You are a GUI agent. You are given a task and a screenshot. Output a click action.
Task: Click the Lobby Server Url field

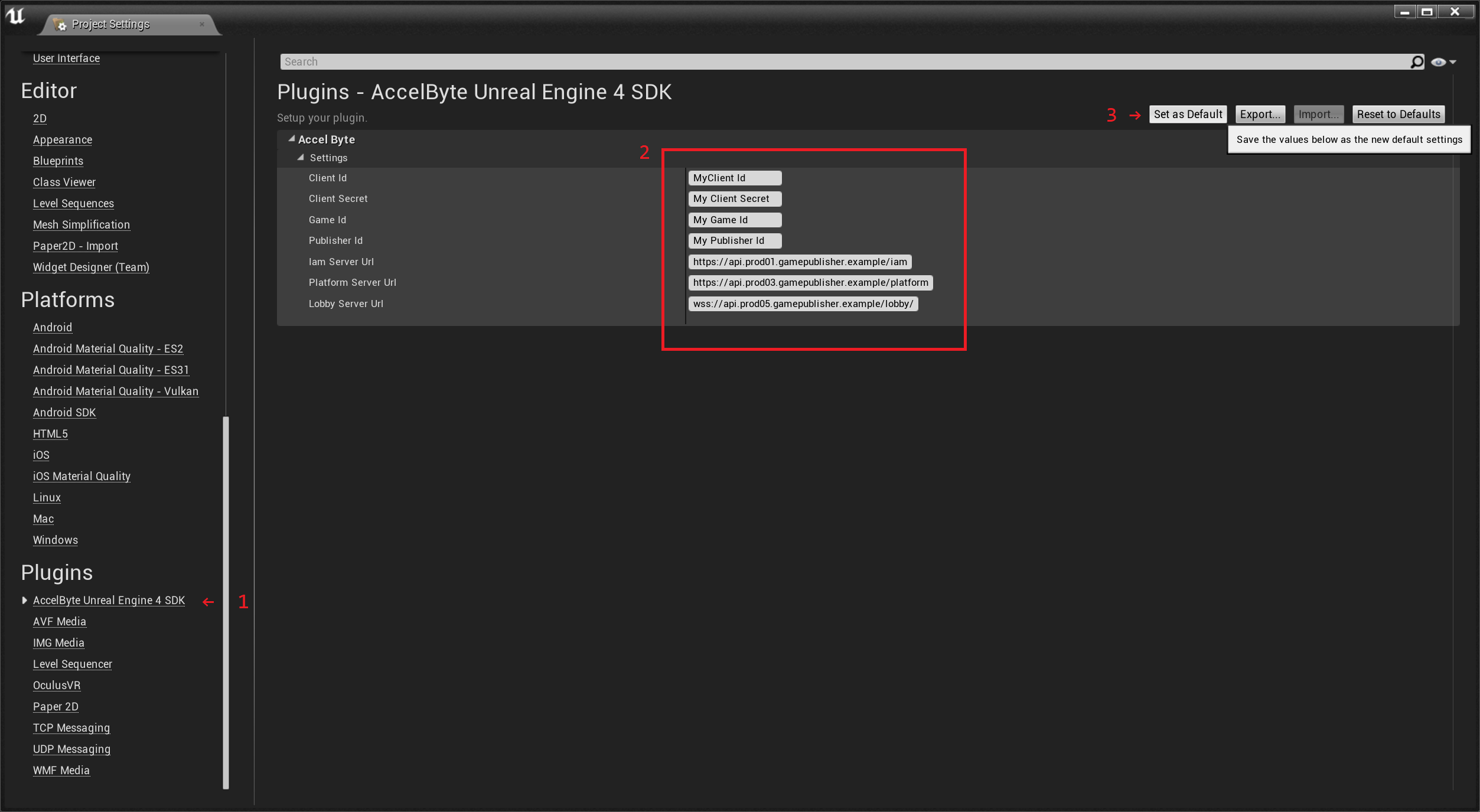coord(803,304)
